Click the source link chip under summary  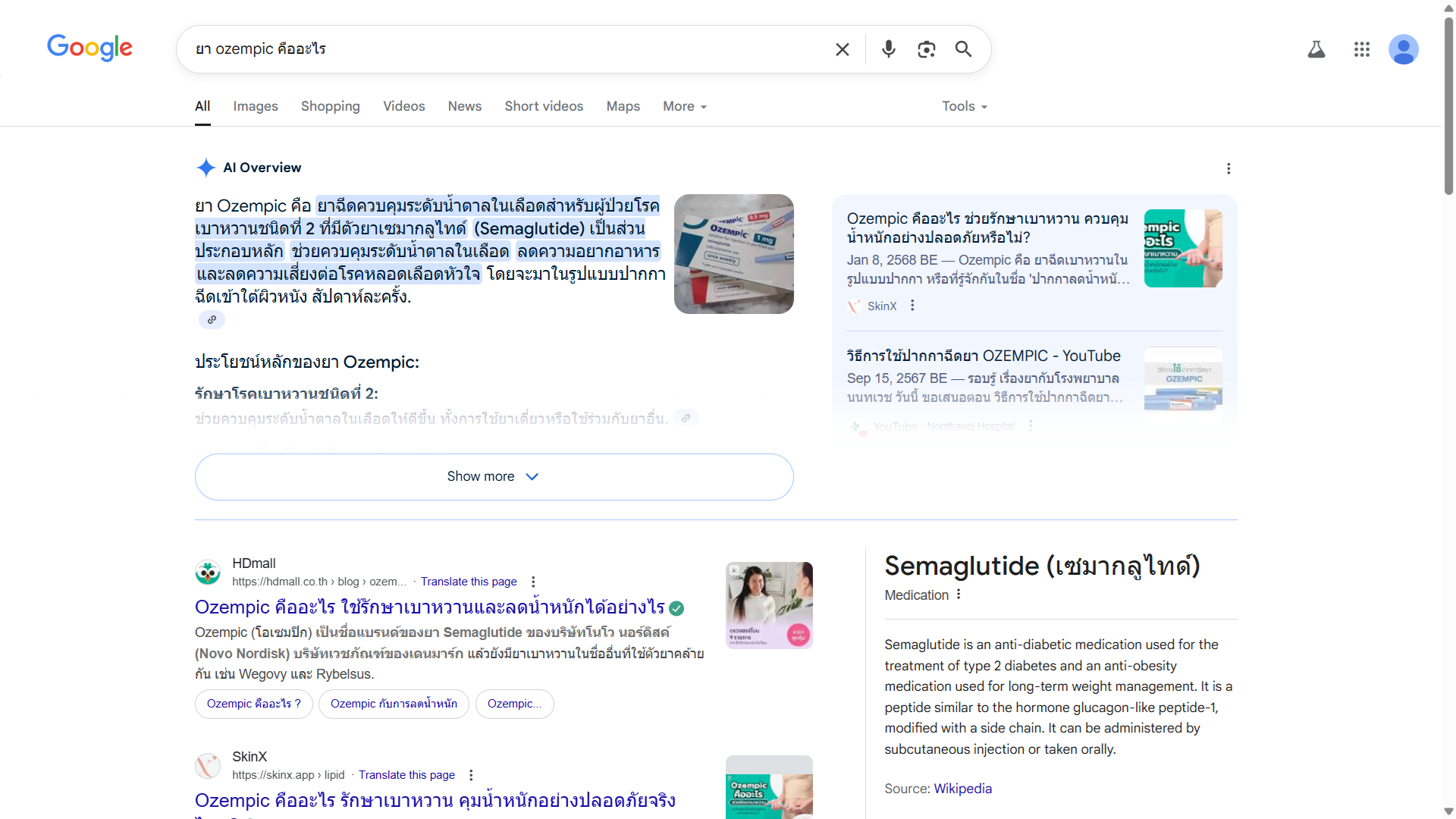(x=212, y=320)
